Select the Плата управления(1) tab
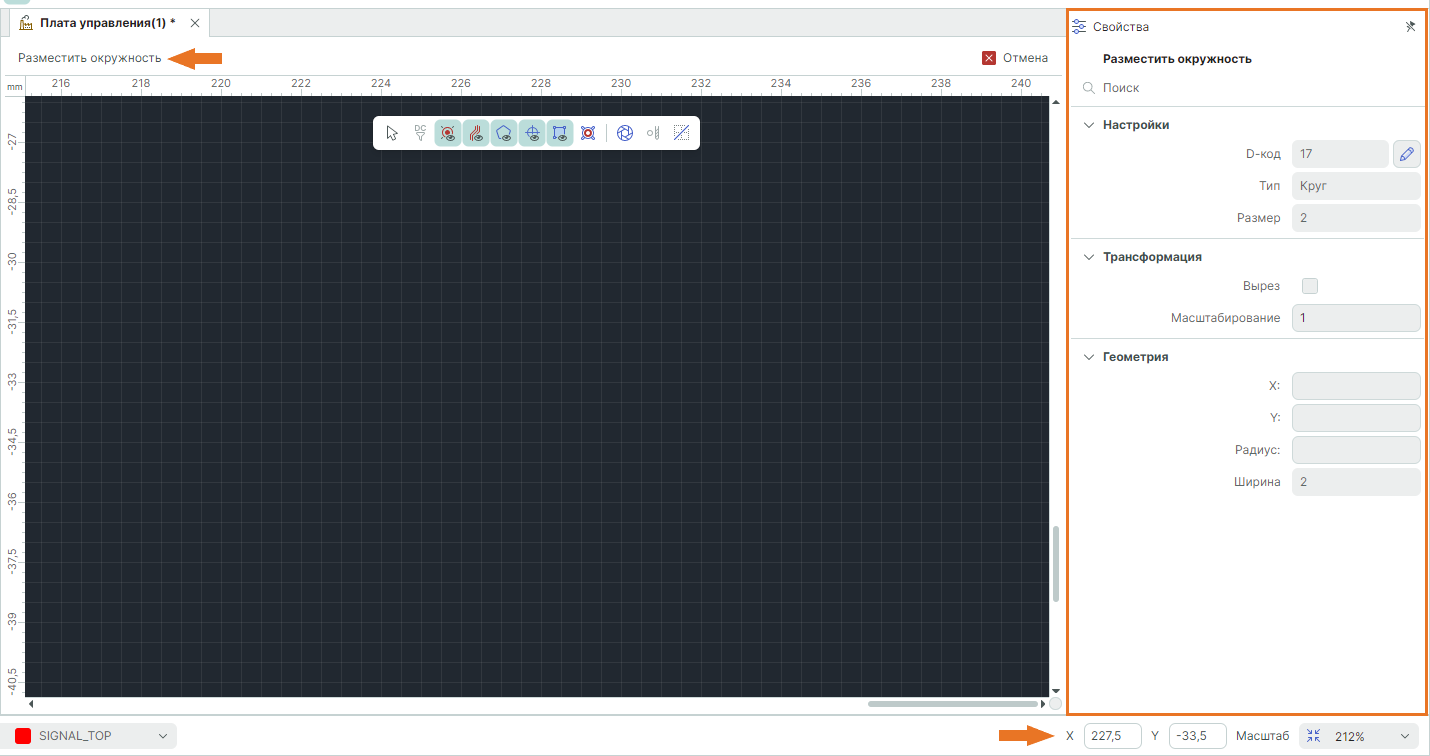Viewport: 1430px width, 756px height. click(107, 23)
